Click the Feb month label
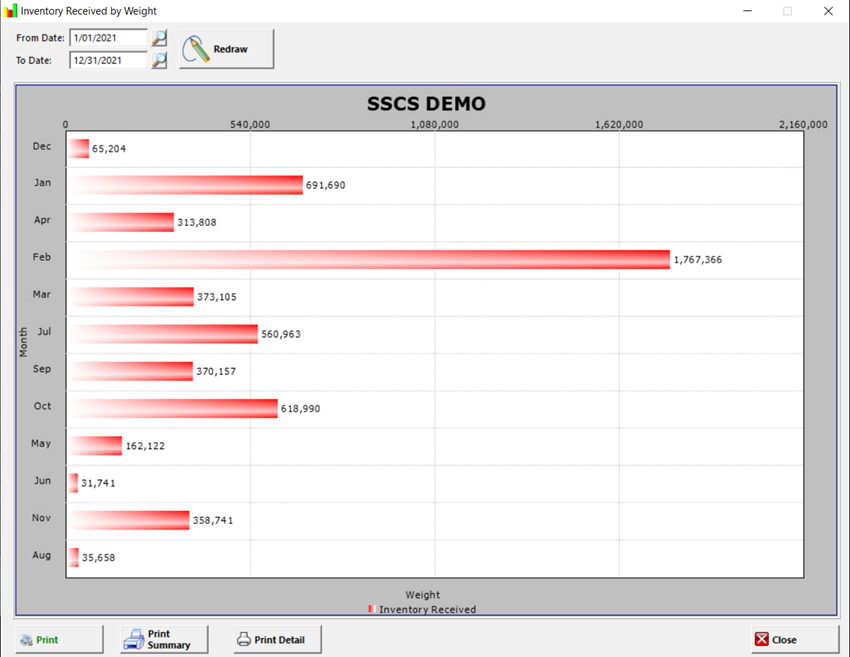 tap(42, 257)
